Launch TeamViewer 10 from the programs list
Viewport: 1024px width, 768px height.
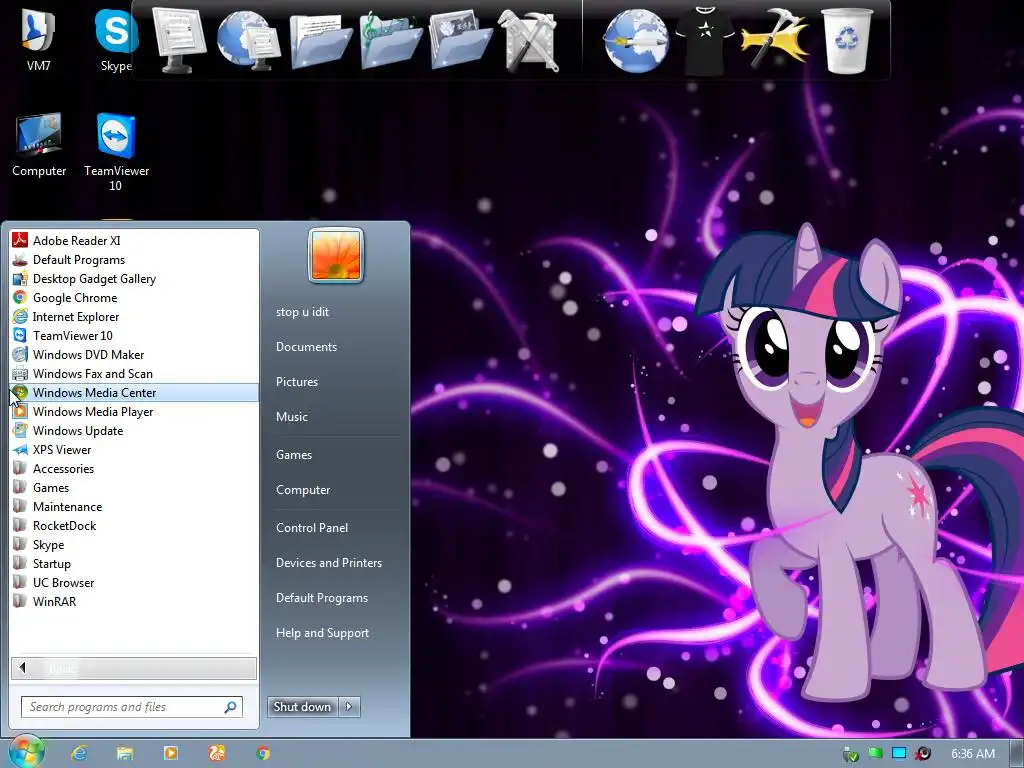[x=134, y=335]
